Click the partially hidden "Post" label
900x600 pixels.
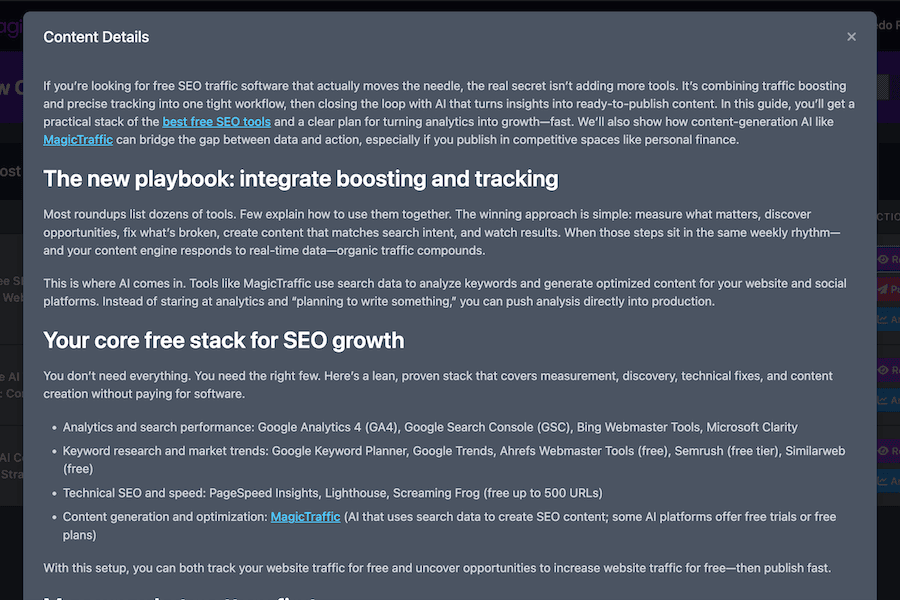tap(9, 170)
